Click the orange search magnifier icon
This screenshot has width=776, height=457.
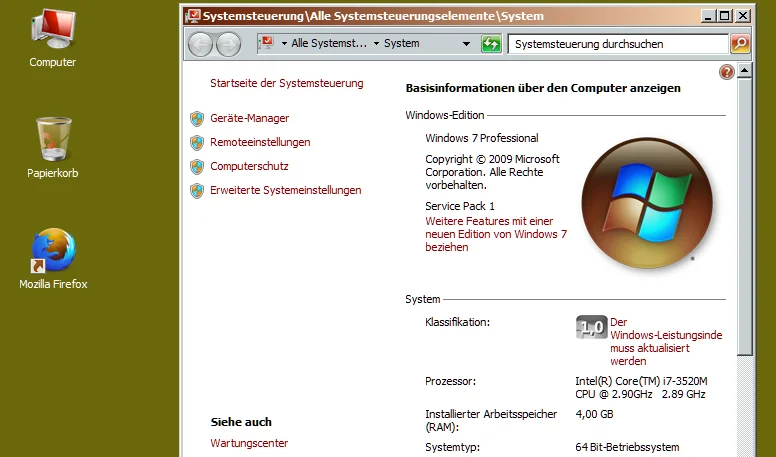740,44
